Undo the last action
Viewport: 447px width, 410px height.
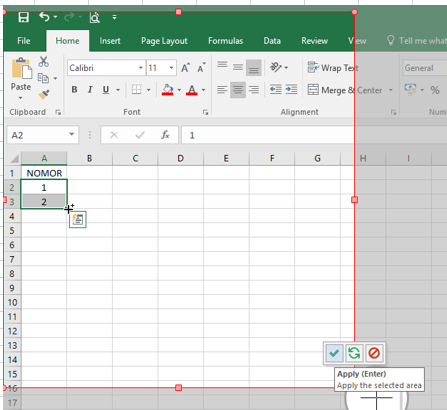44,16
